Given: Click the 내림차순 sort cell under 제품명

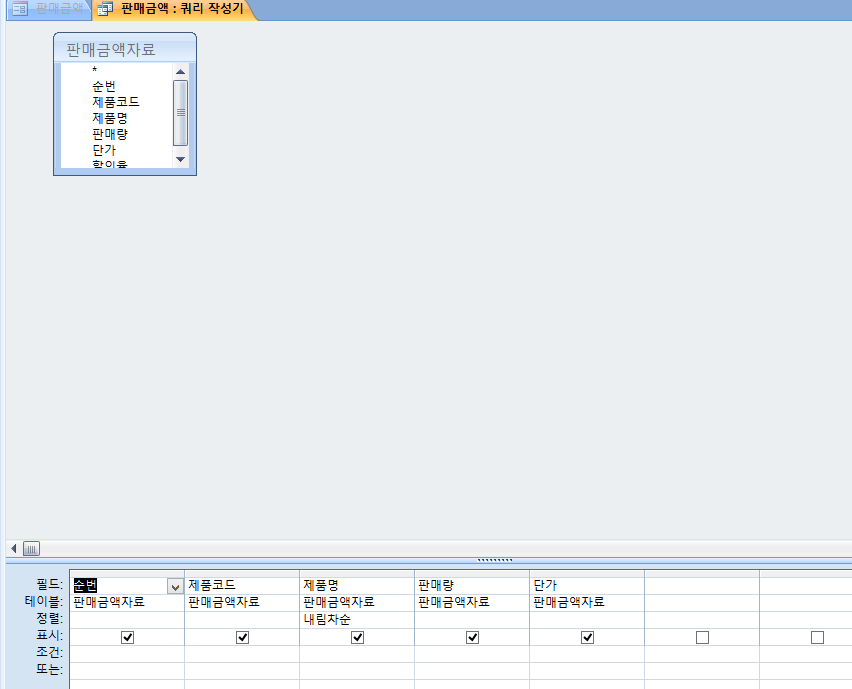Looking at the screenshot, I should click(x=356, y=619).
